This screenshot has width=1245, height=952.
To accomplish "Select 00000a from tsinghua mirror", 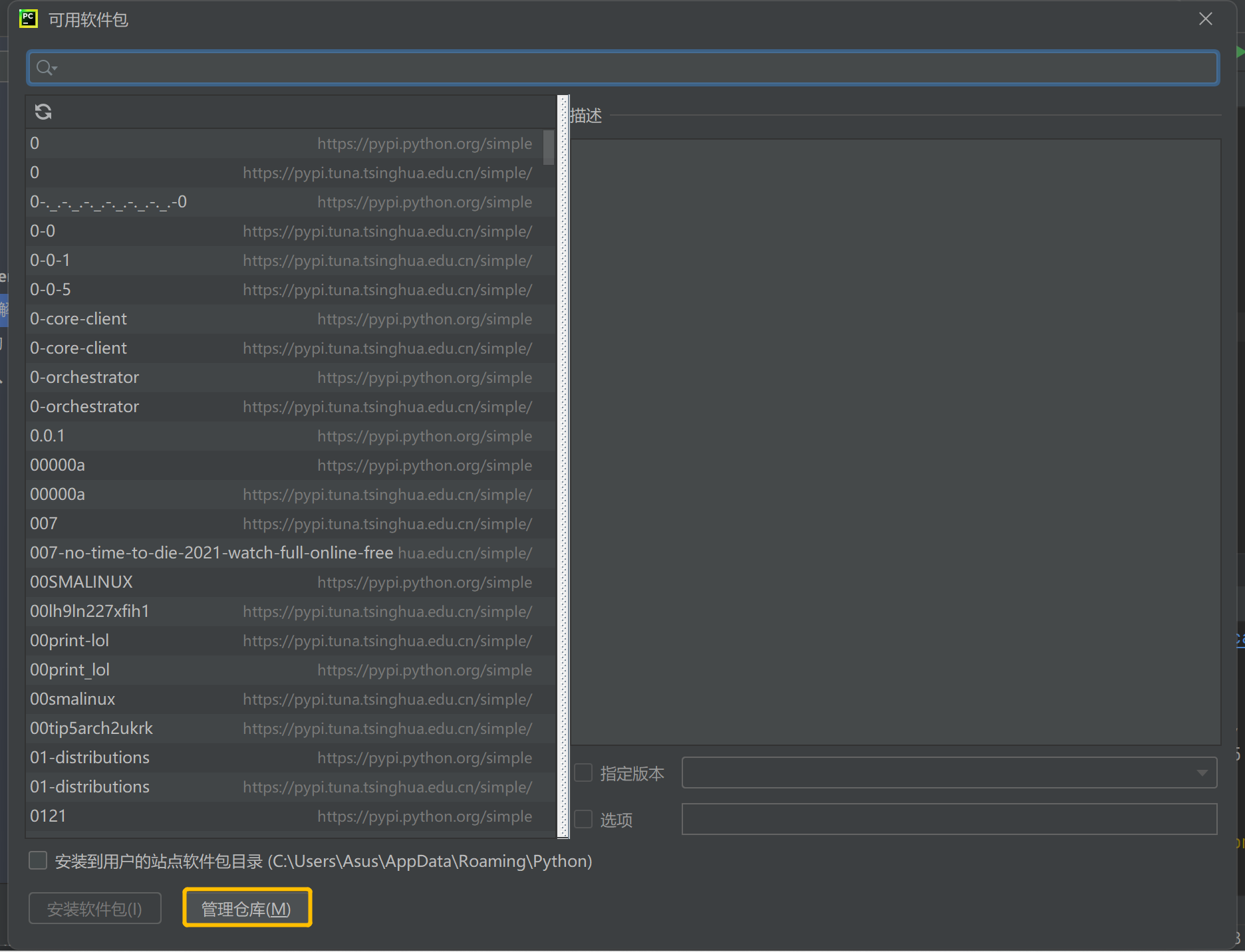I will 291,495.
